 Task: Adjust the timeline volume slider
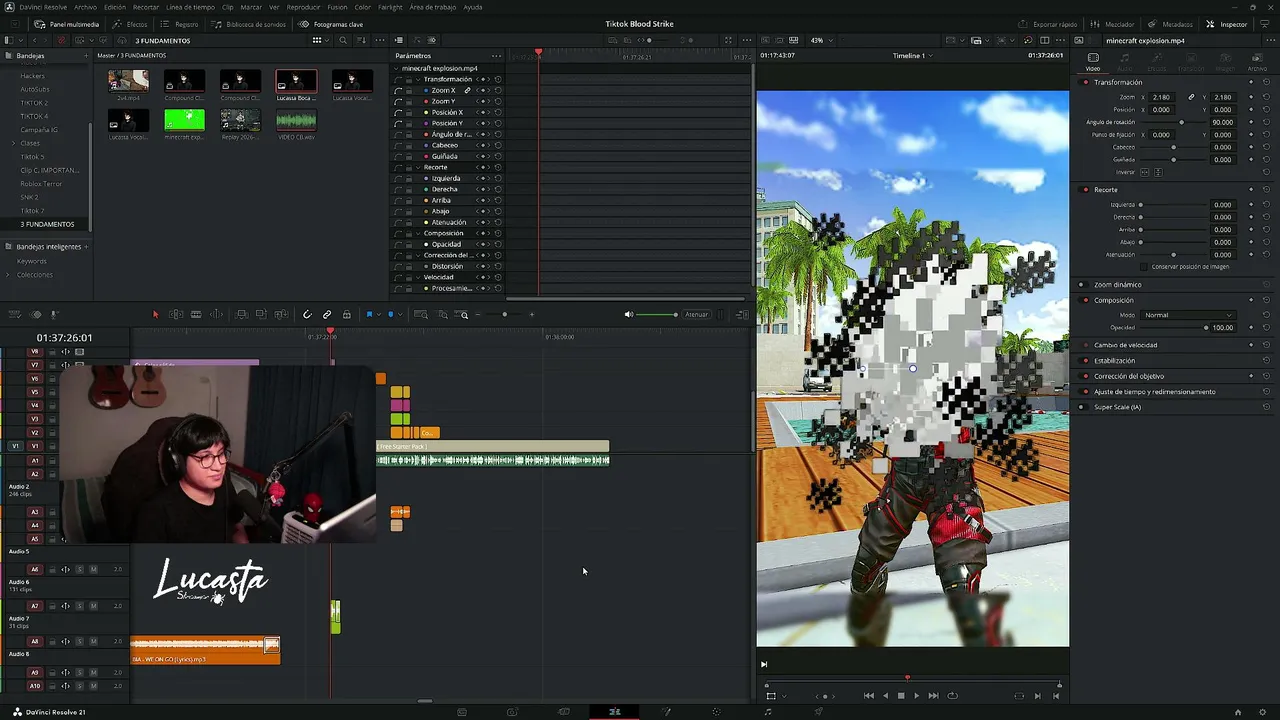pos(657,314)
